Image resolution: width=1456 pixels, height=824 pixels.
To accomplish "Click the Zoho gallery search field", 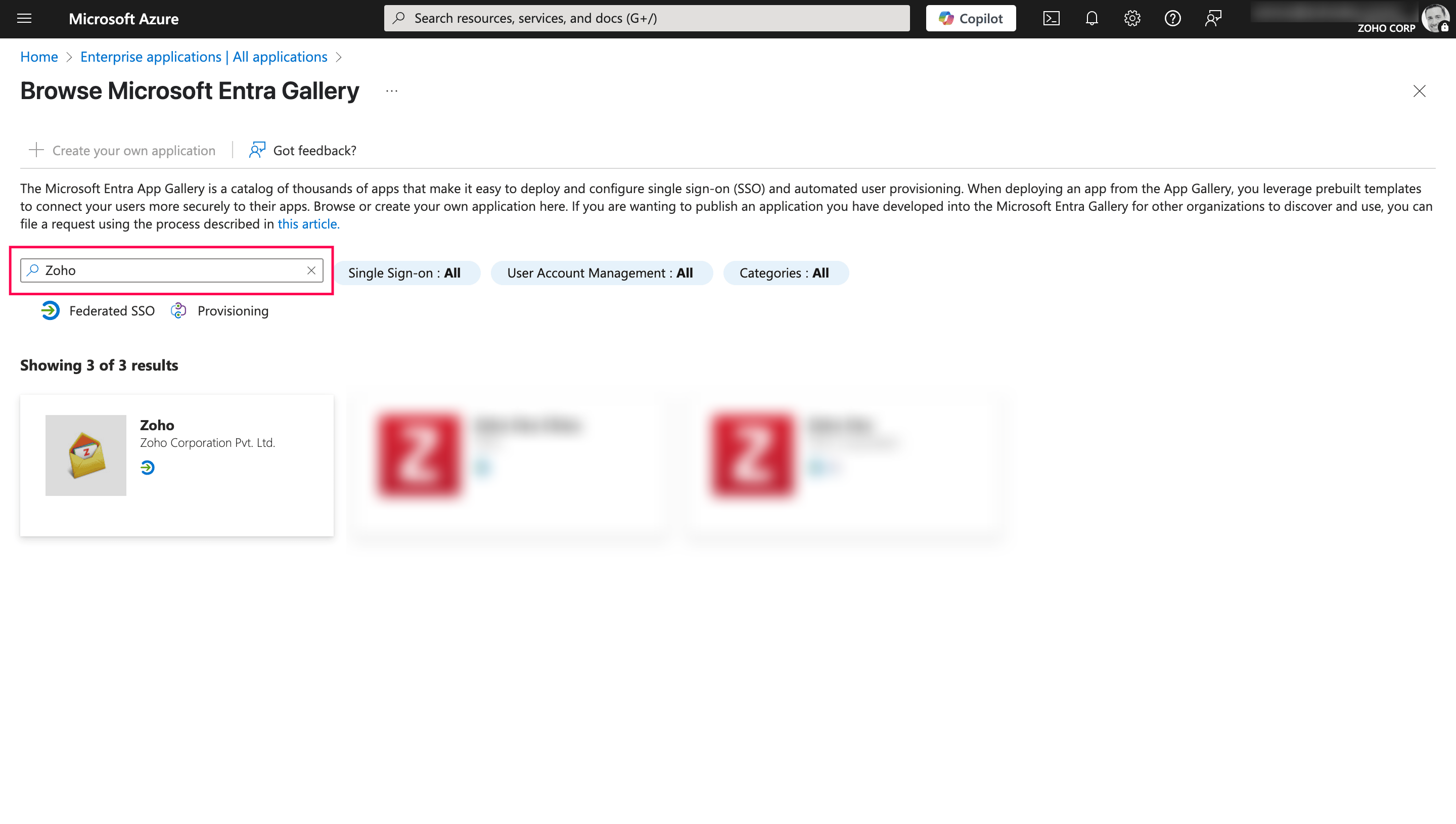I will 170,270.
